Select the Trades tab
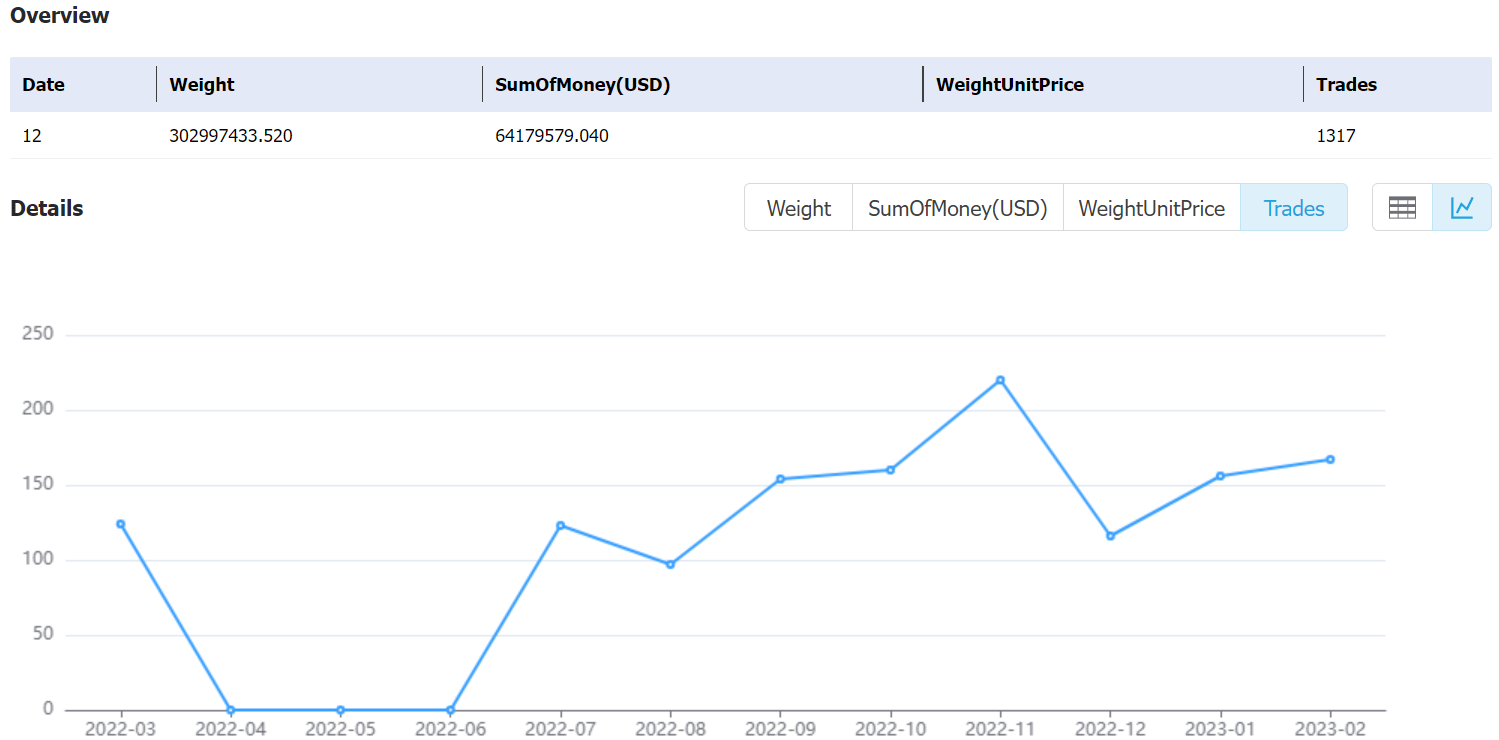 click(1294, 208)
